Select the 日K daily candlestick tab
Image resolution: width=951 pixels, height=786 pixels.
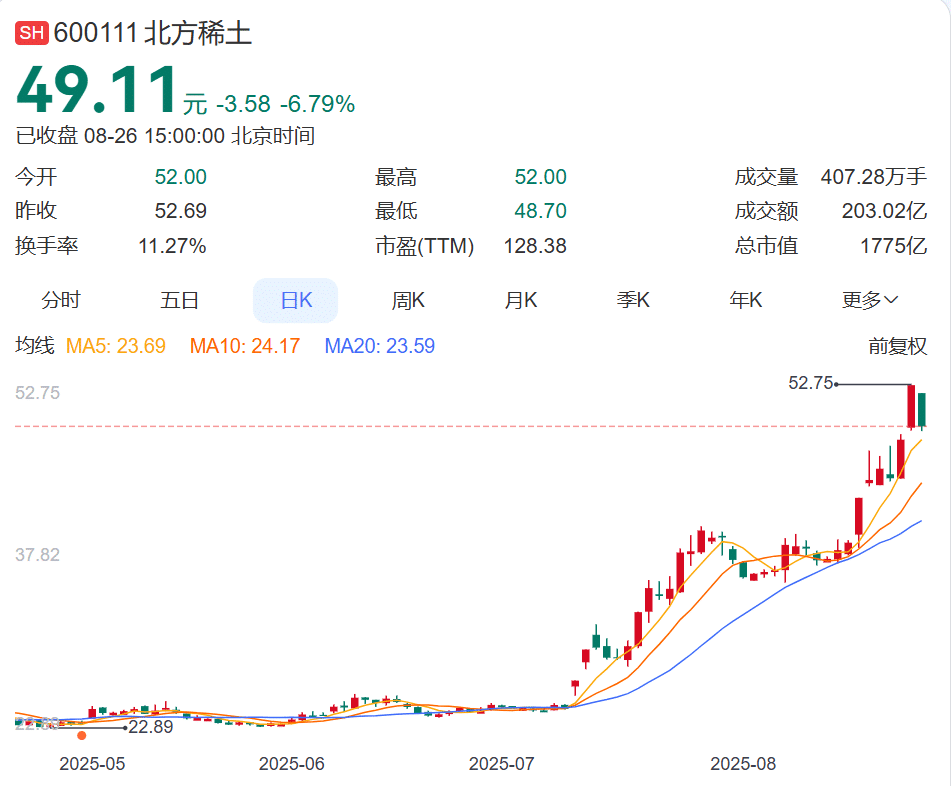coord(295,300)
